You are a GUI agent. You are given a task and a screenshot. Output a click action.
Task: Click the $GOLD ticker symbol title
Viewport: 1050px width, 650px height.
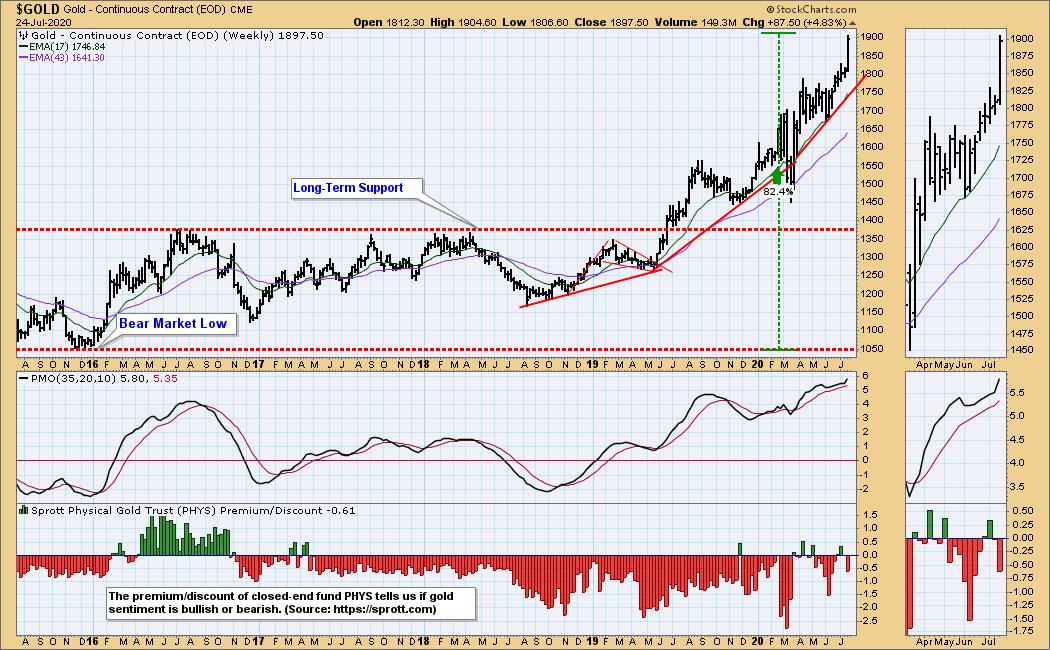click(38, 9)
